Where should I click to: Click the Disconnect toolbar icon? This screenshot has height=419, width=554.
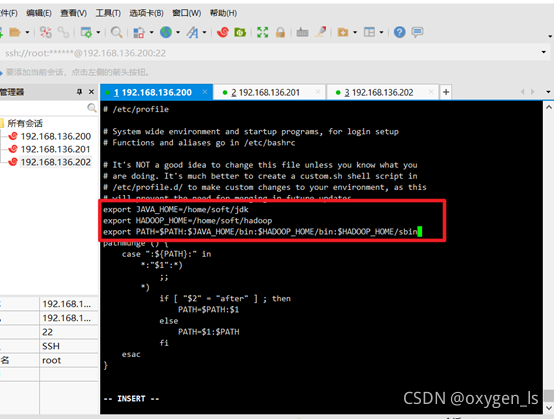tap(45, 33)
